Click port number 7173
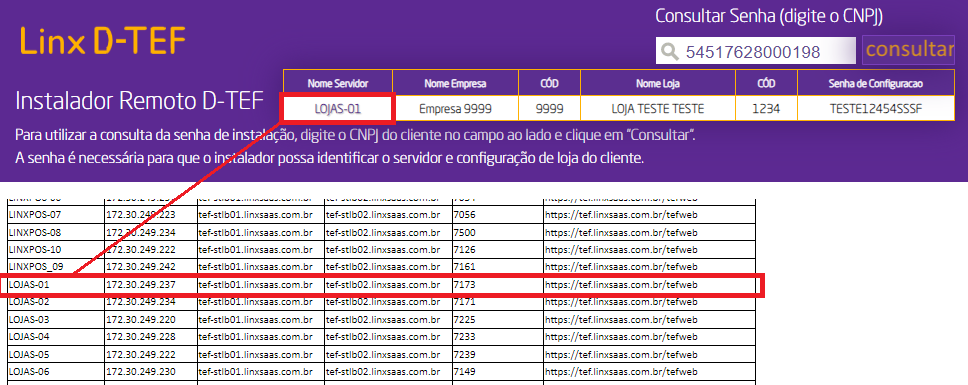 coord(464,285)
